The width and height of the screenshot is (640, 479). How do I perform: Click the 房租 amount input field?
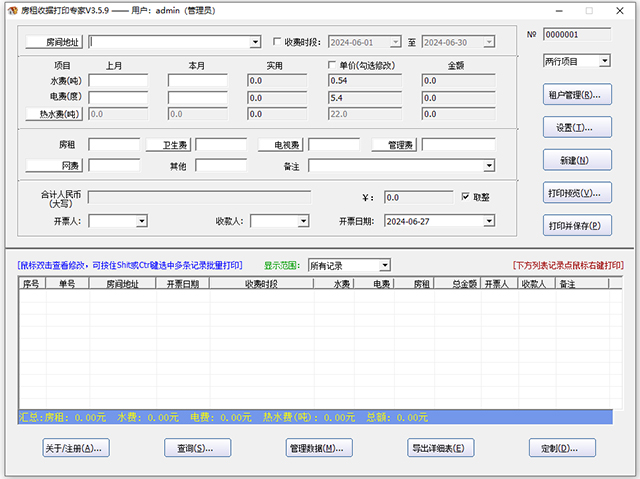pyautogui.click(x=114, y=144)
